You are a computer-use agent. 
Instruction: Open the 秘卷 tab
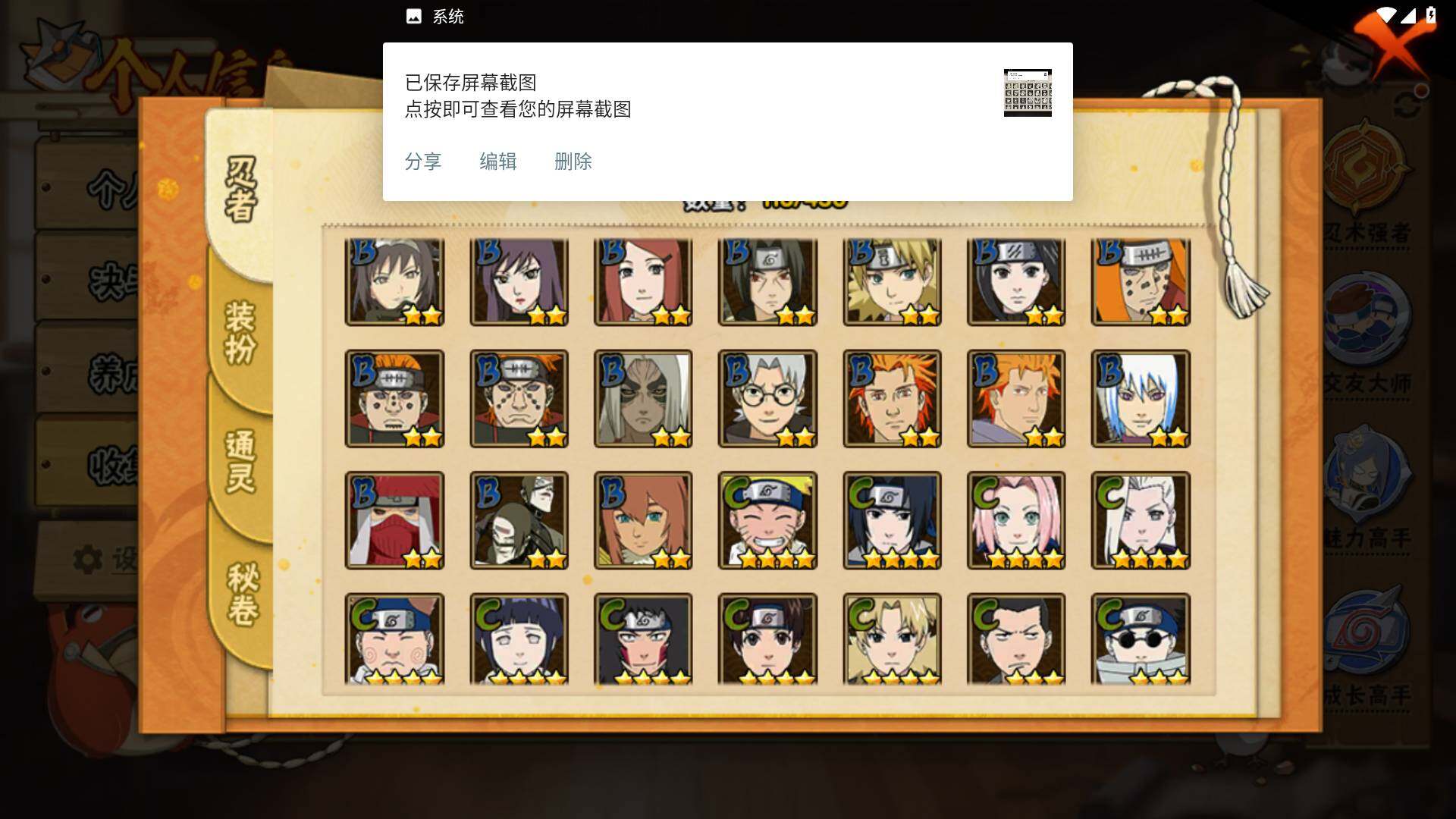pos(241,594)
